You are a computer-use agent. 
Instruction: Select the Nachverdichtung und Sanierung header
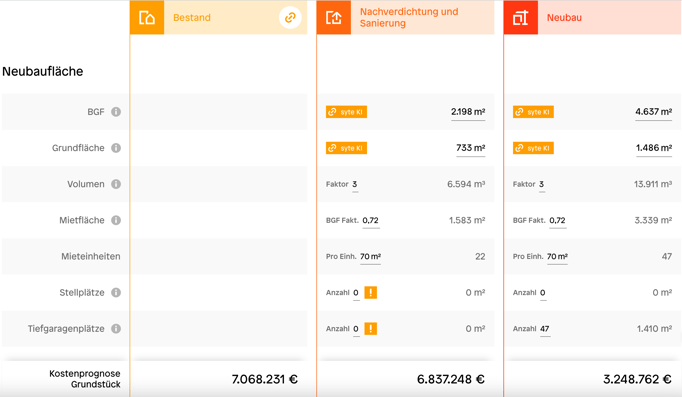(x=405, y=18)
